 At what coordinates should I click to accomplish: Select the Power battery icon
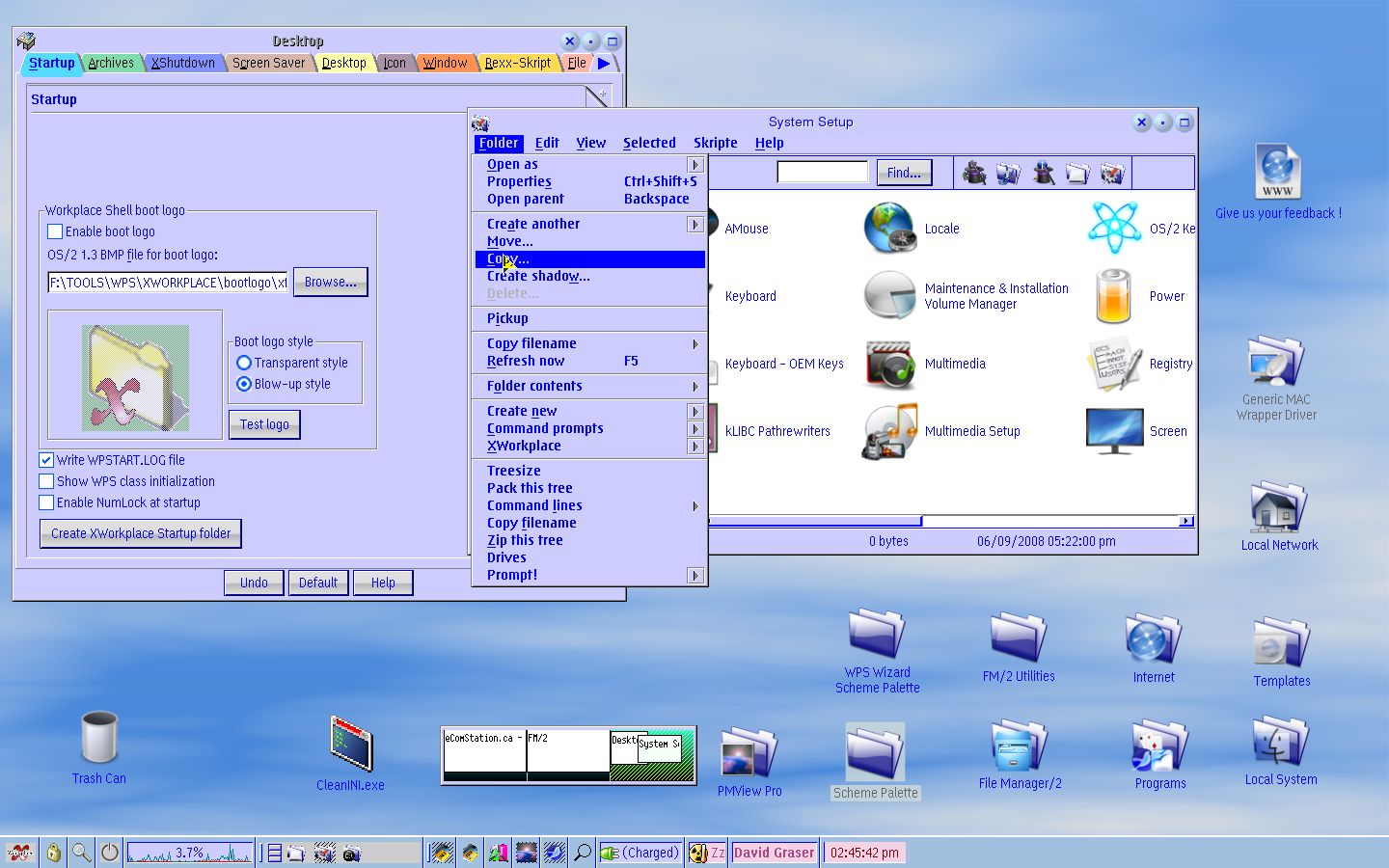tap(1113, 295)
